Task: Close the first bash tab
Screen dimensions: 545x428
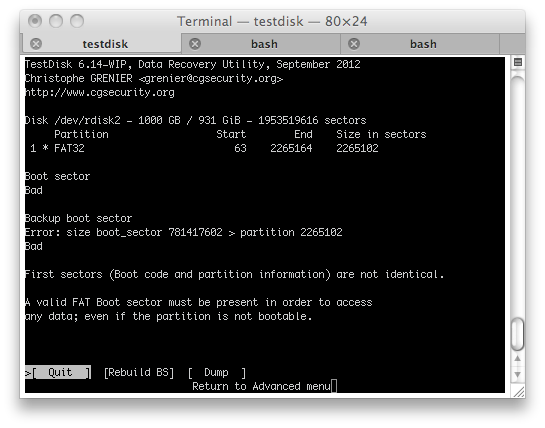Action: (x=195, y=44)
